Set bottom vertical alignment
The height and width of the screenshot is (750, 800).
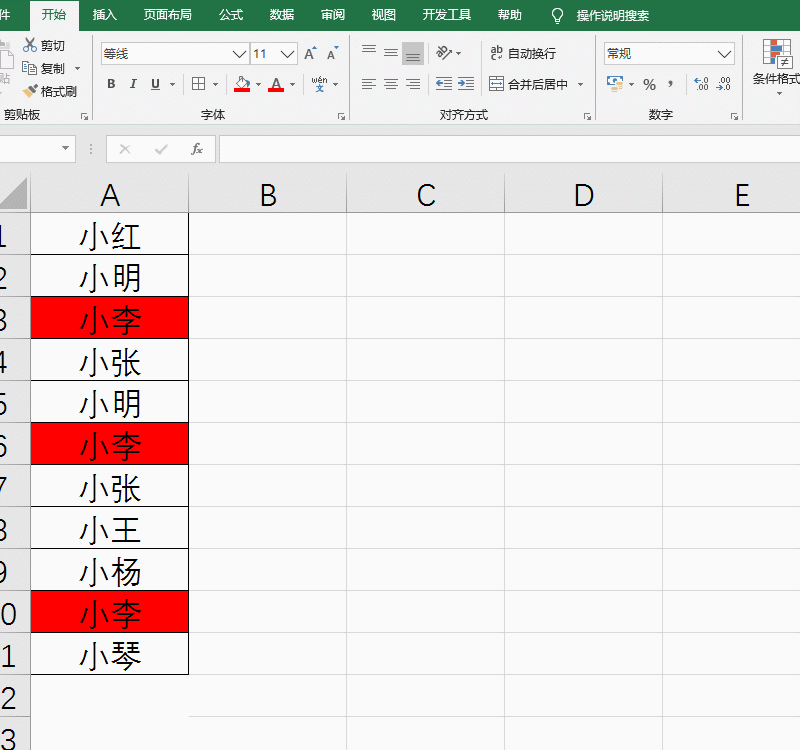click(413, 53)
